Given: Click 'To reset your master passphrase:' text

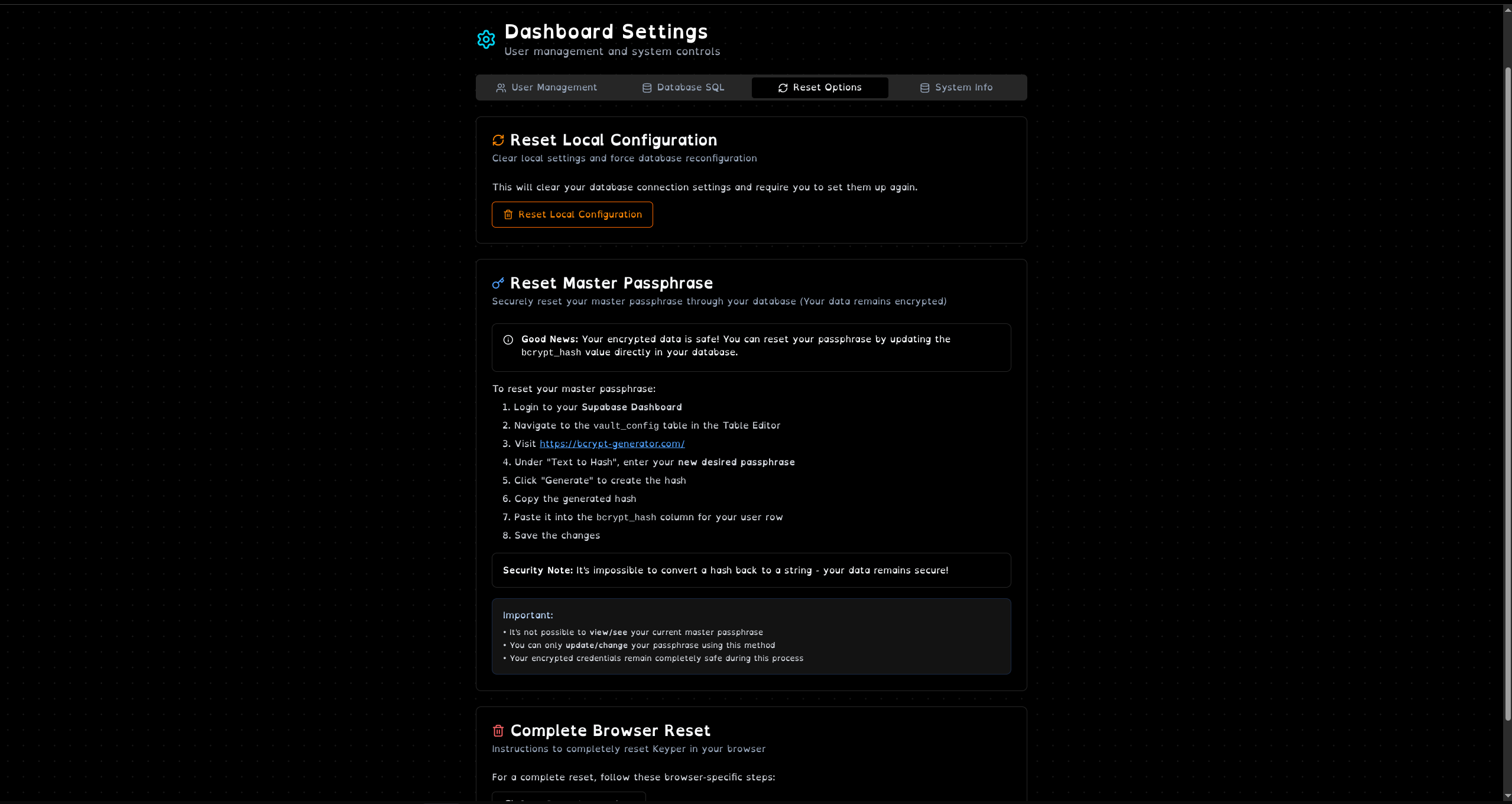Looking at the screenshot, I should [574, 388].
